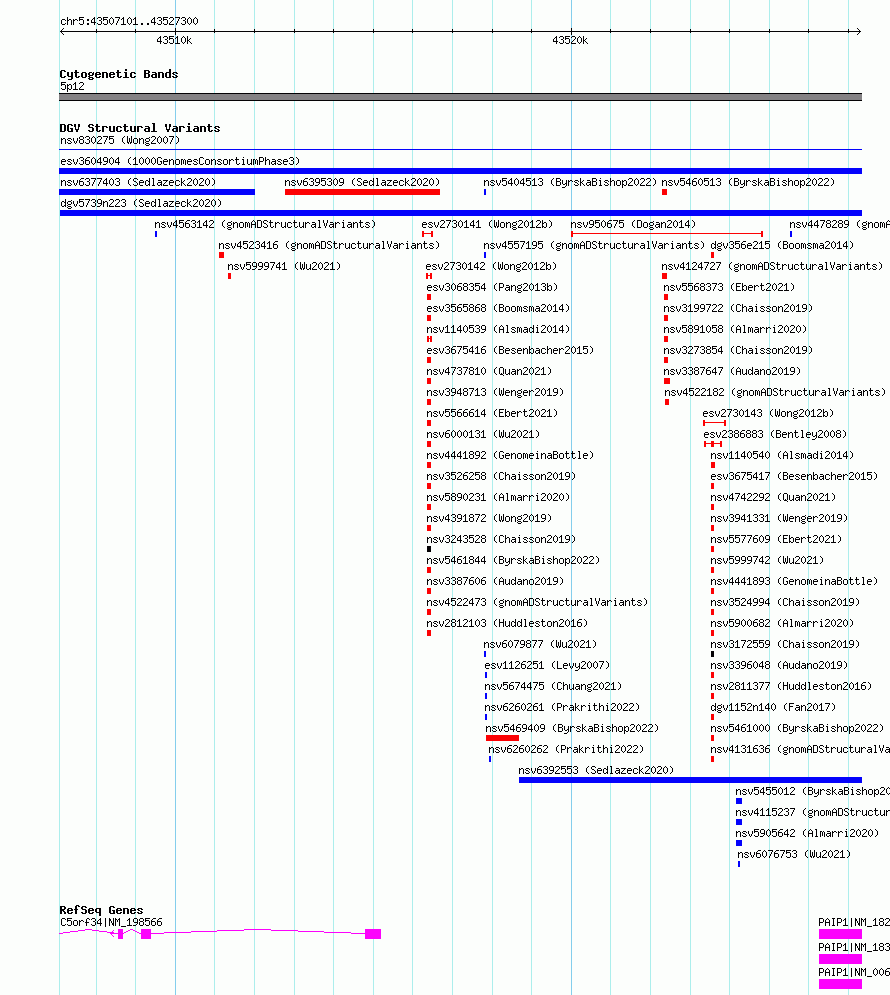Click nsv4737810 (Quan2021) label
The height and width of the screenshot is (995, 890).
click(x=489, y=371)
